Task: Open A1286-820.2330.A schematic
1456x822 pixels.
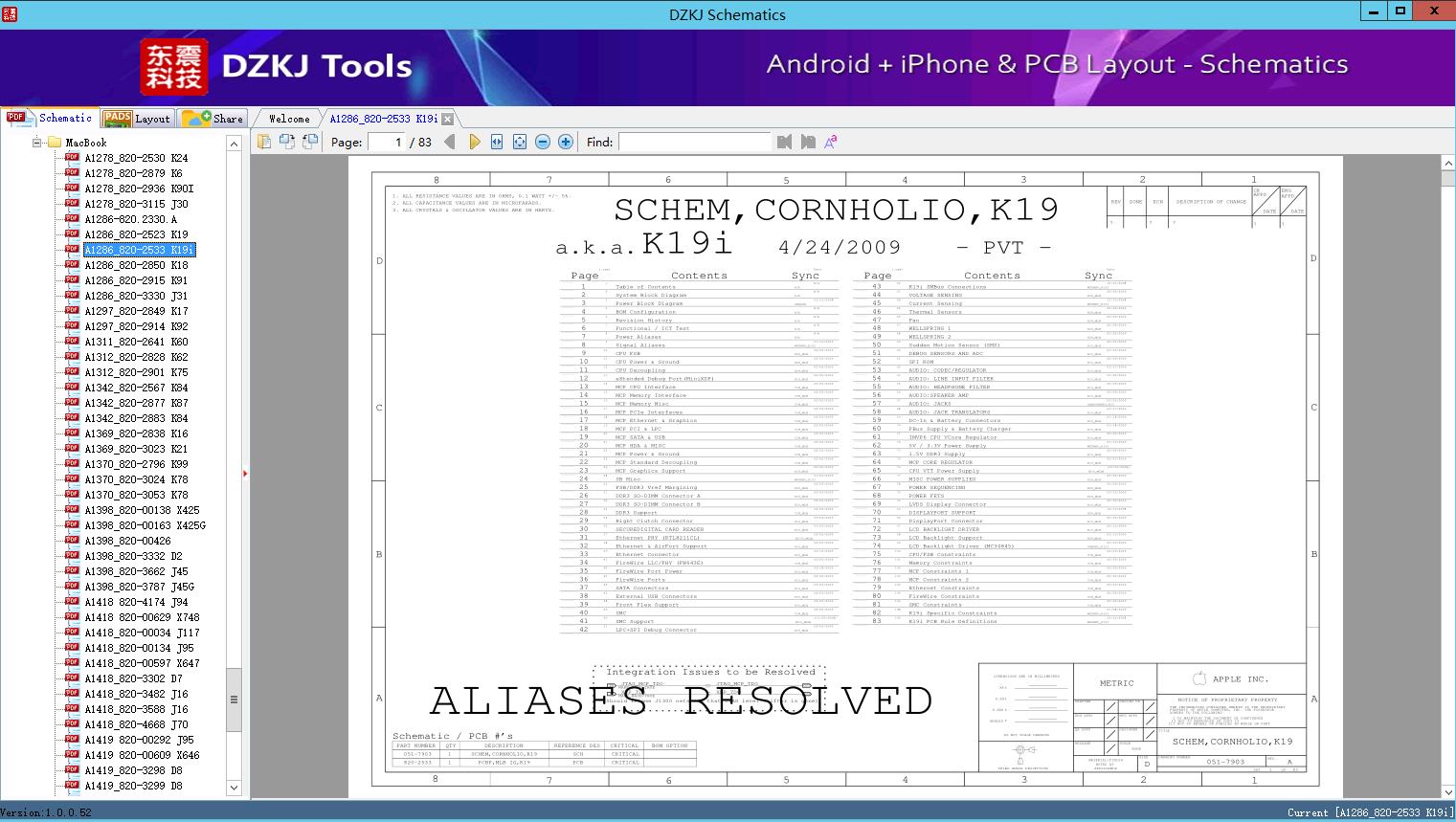Action: [x=131, y=219]
